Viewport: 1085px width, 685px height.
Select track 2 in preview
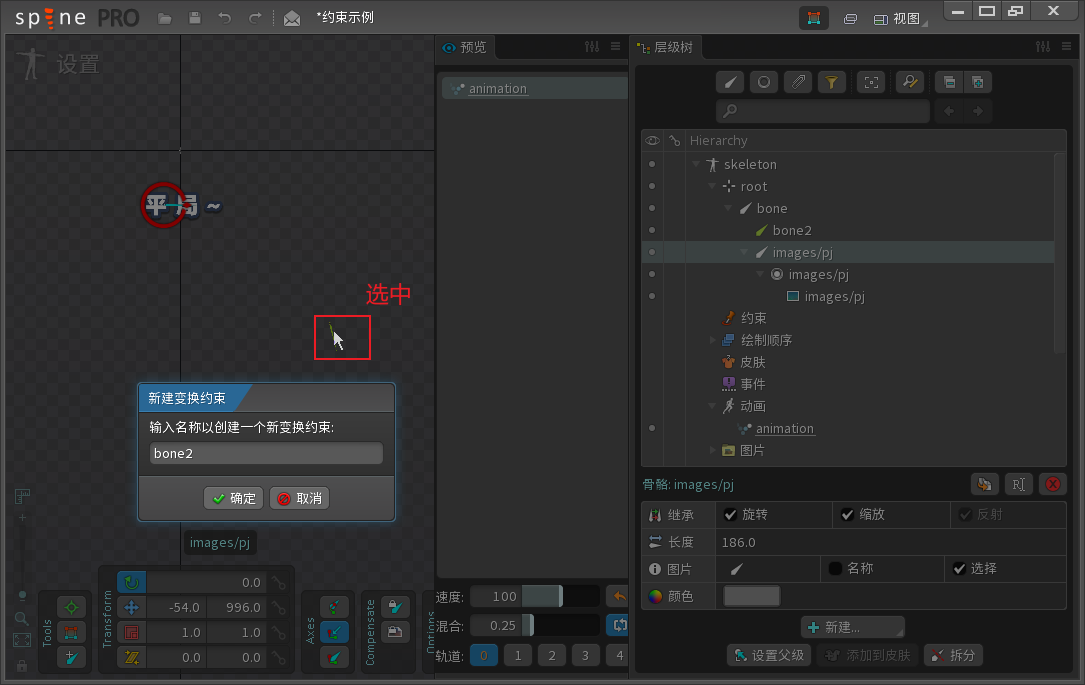(x=551, y=655)
